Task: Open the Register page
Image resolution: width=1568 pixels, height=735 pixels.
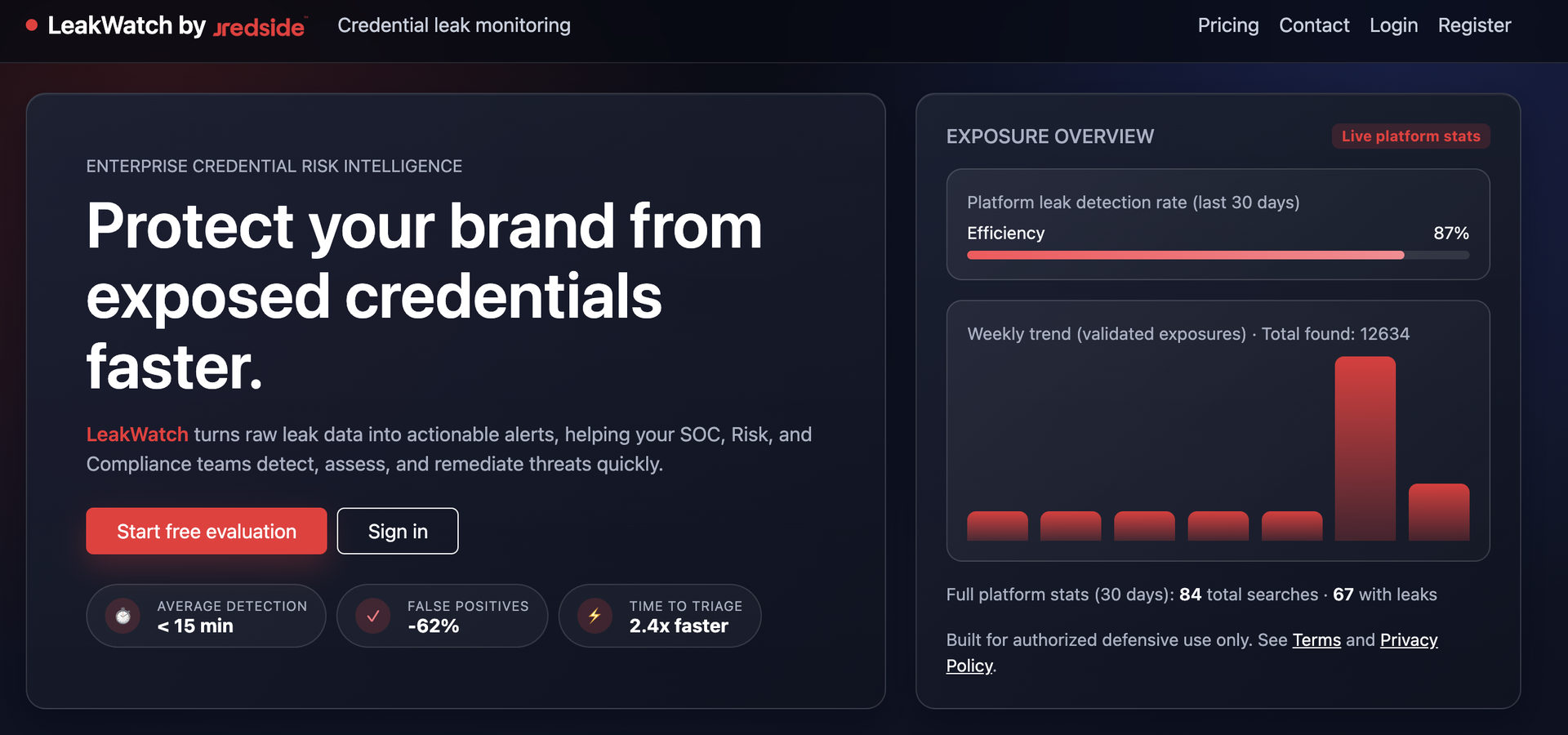Action: tap(1474, 25)
